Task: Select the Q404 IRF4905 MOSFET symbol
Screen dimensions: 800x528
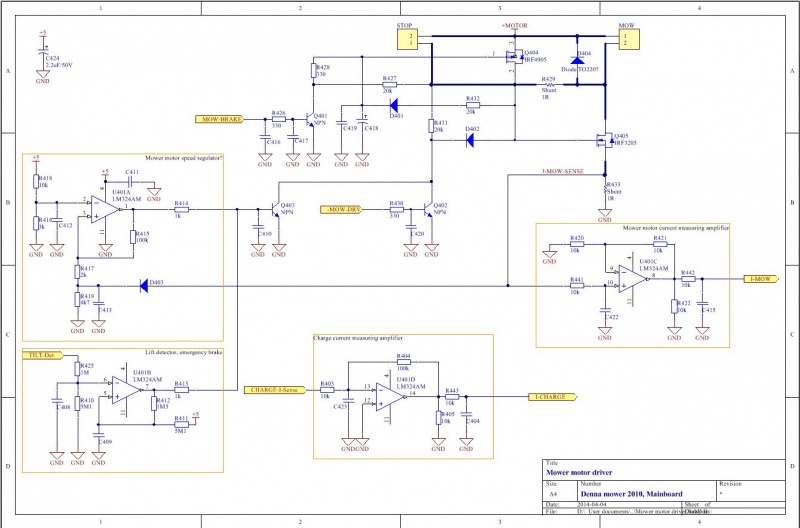Action: pos(514,56)
